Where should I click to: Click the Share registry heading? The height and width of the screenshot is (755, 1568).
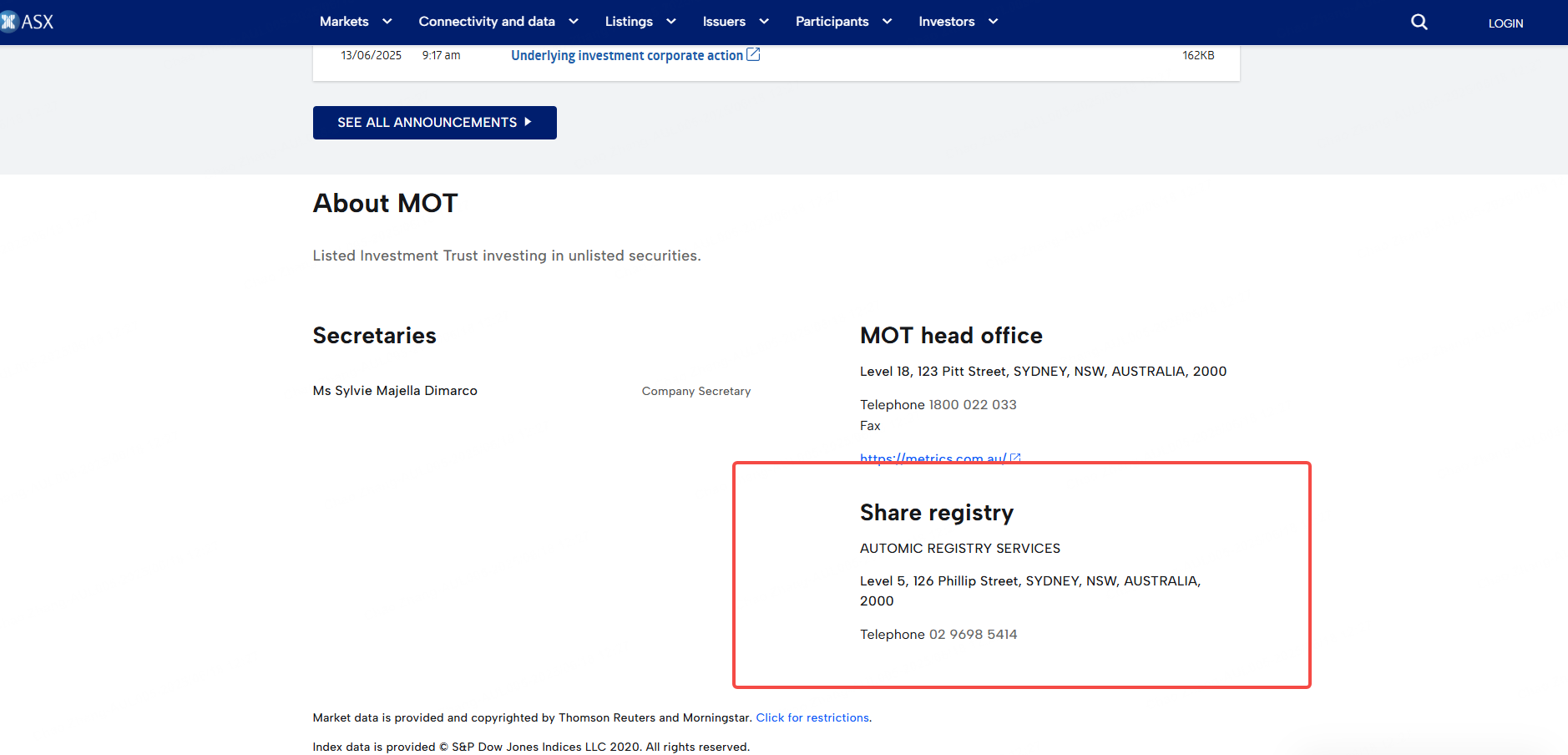click(937, 512)
